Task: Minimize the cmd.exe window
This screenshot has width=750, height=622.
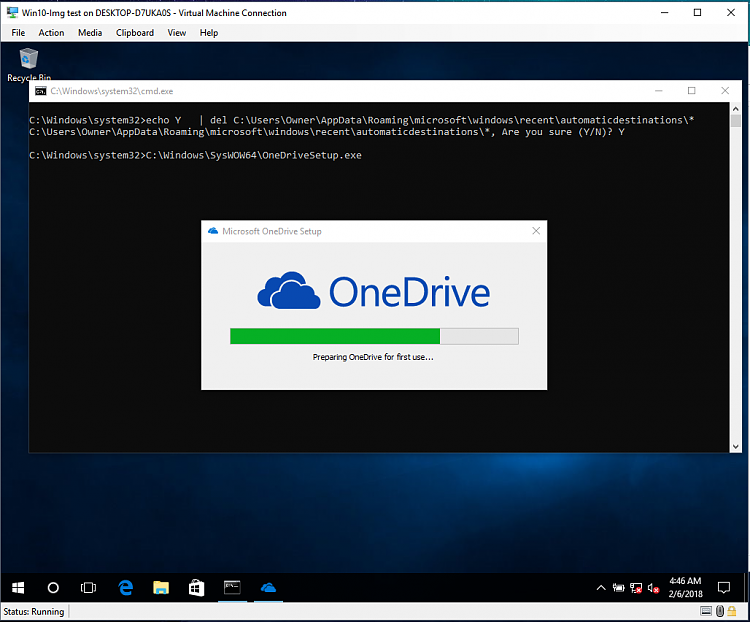Action: click(659, 91)
